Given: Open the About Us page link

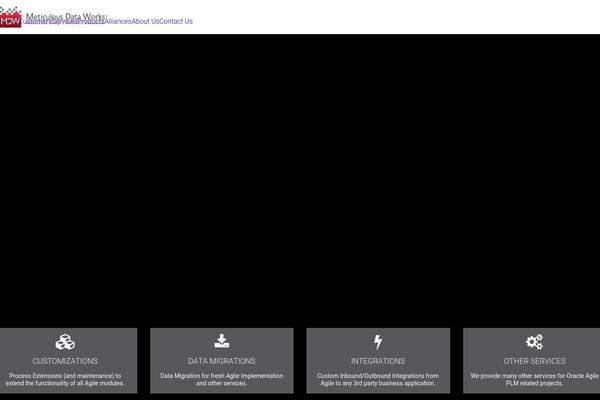Looking at the screenshot, I should [x=145, y=21].
